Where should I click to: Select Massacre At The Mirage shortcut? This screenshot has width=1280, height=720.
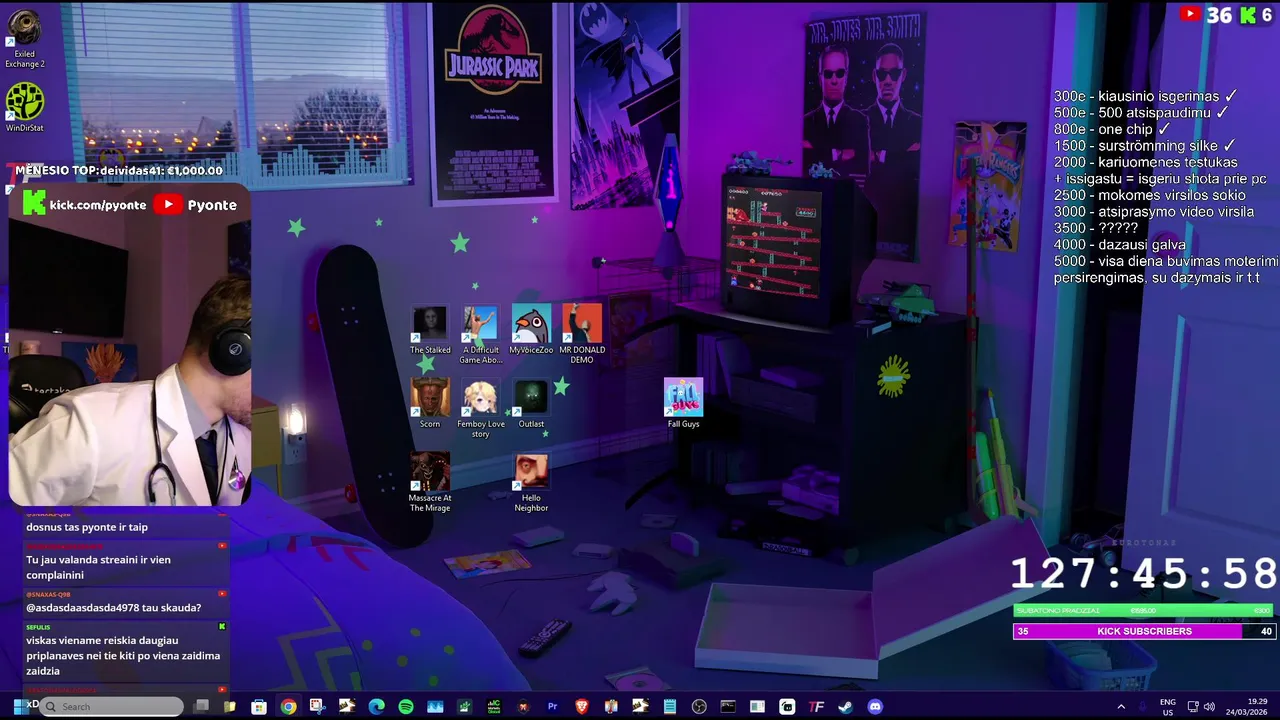(430, 483)
